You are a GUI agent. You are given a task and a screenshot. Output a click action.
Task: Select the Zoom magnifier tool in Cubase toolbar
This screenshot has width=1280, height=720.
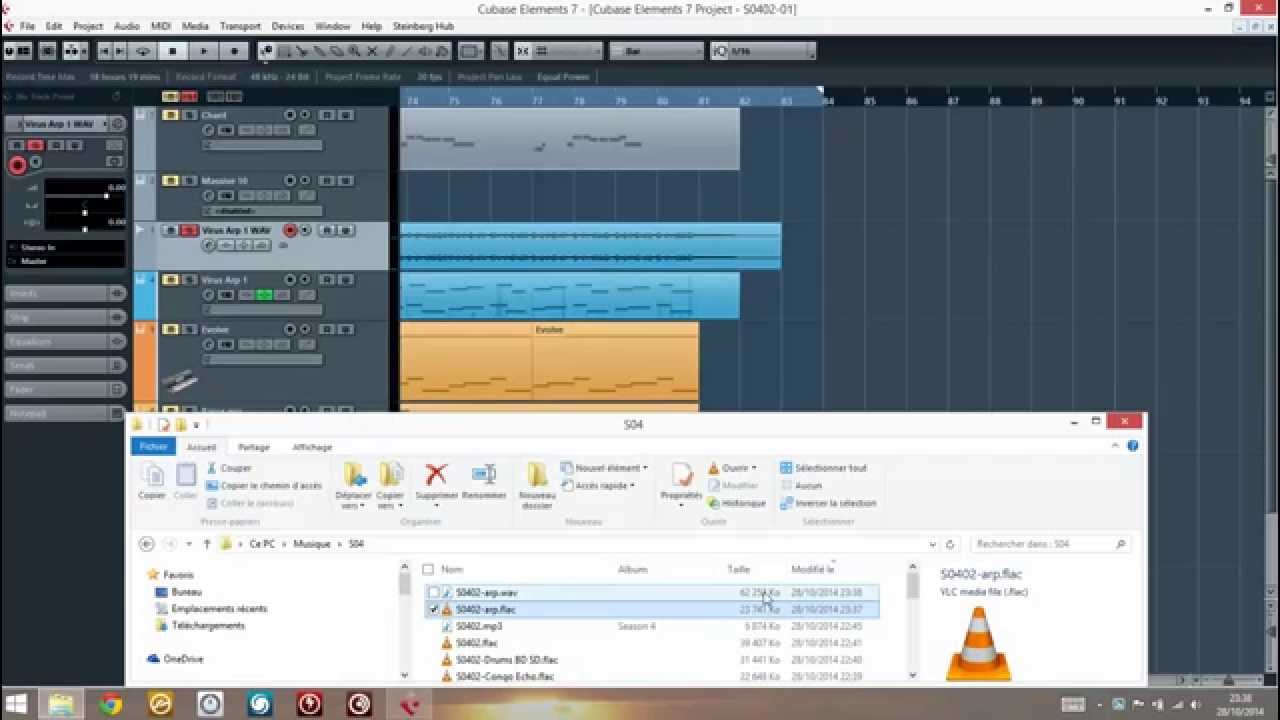coord(354,51)
